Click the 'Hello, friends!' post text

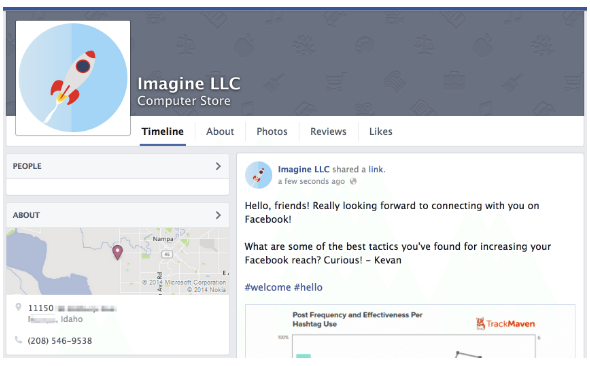[392, 213]
